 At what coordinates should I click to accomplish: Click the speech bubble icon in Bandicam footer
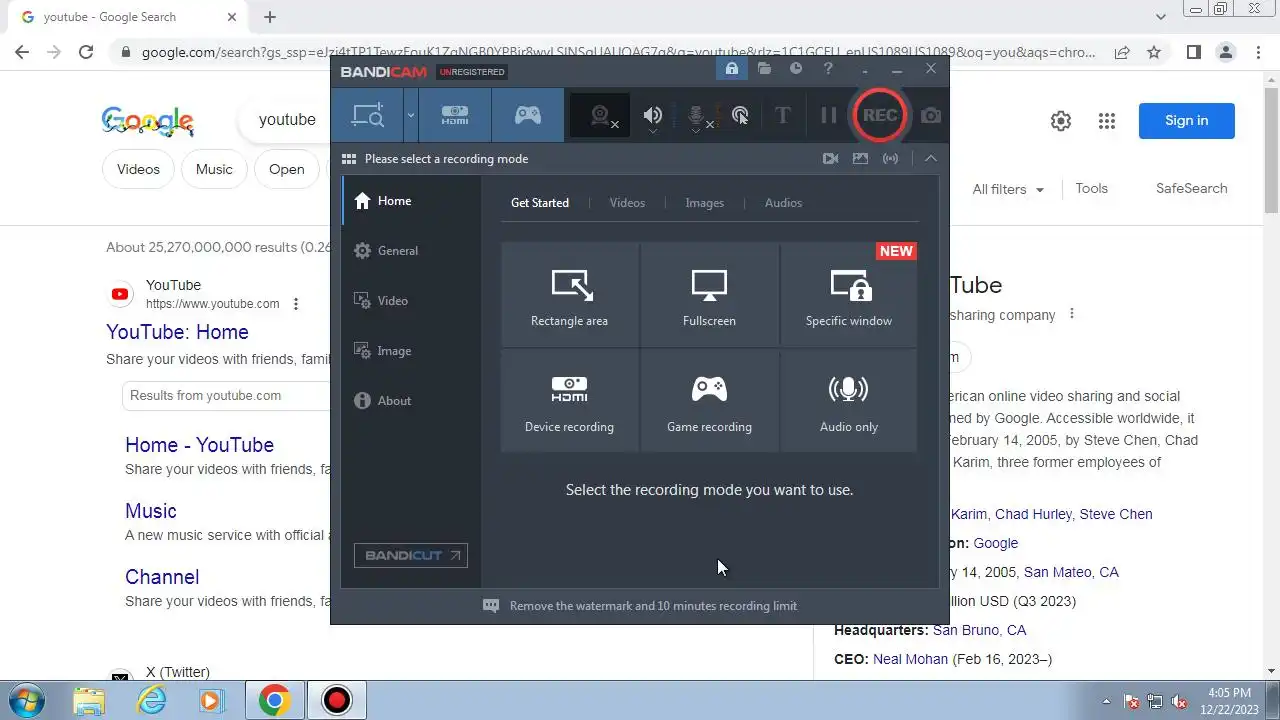point(491,606)
